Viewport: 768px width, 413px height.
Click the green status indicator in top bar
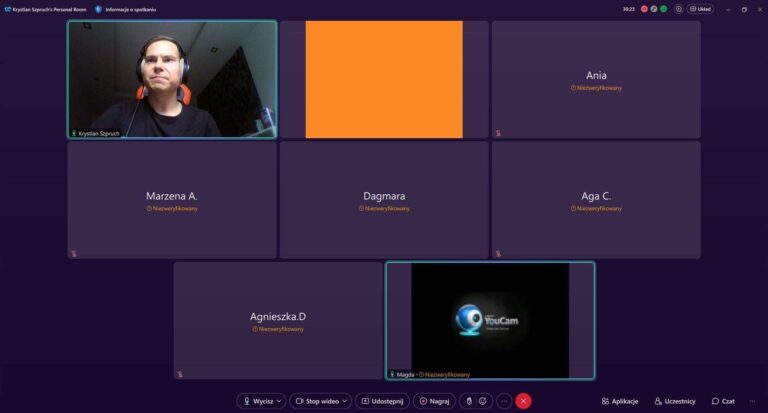click(663, 9)
